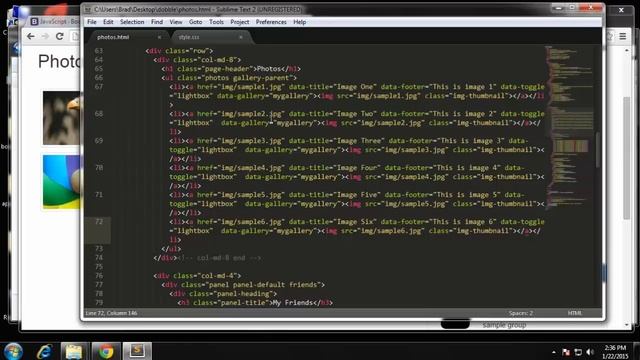This screenshot has width=640, height=360.
Task: Open the File menu in Sublime Text
Action: [92, 22]
